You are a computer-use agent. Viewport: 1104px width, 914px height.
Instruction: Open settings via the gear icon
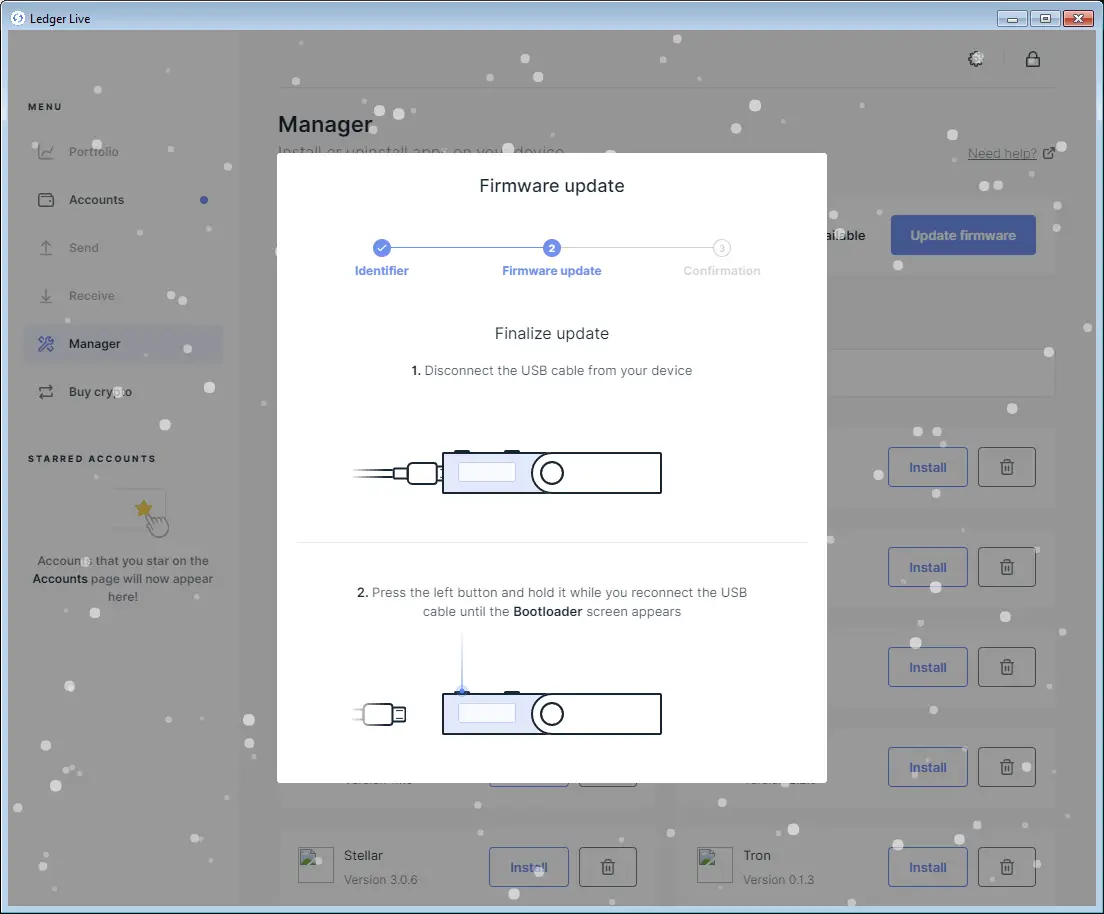coord(976,59)
